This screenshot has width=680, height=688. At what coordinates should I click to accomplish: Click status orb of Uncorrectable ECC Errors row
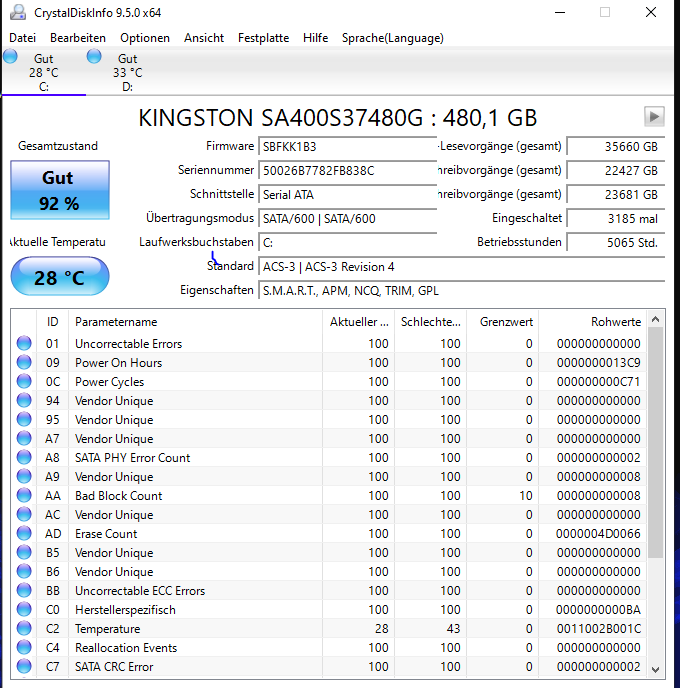click(x=24, y=590)
